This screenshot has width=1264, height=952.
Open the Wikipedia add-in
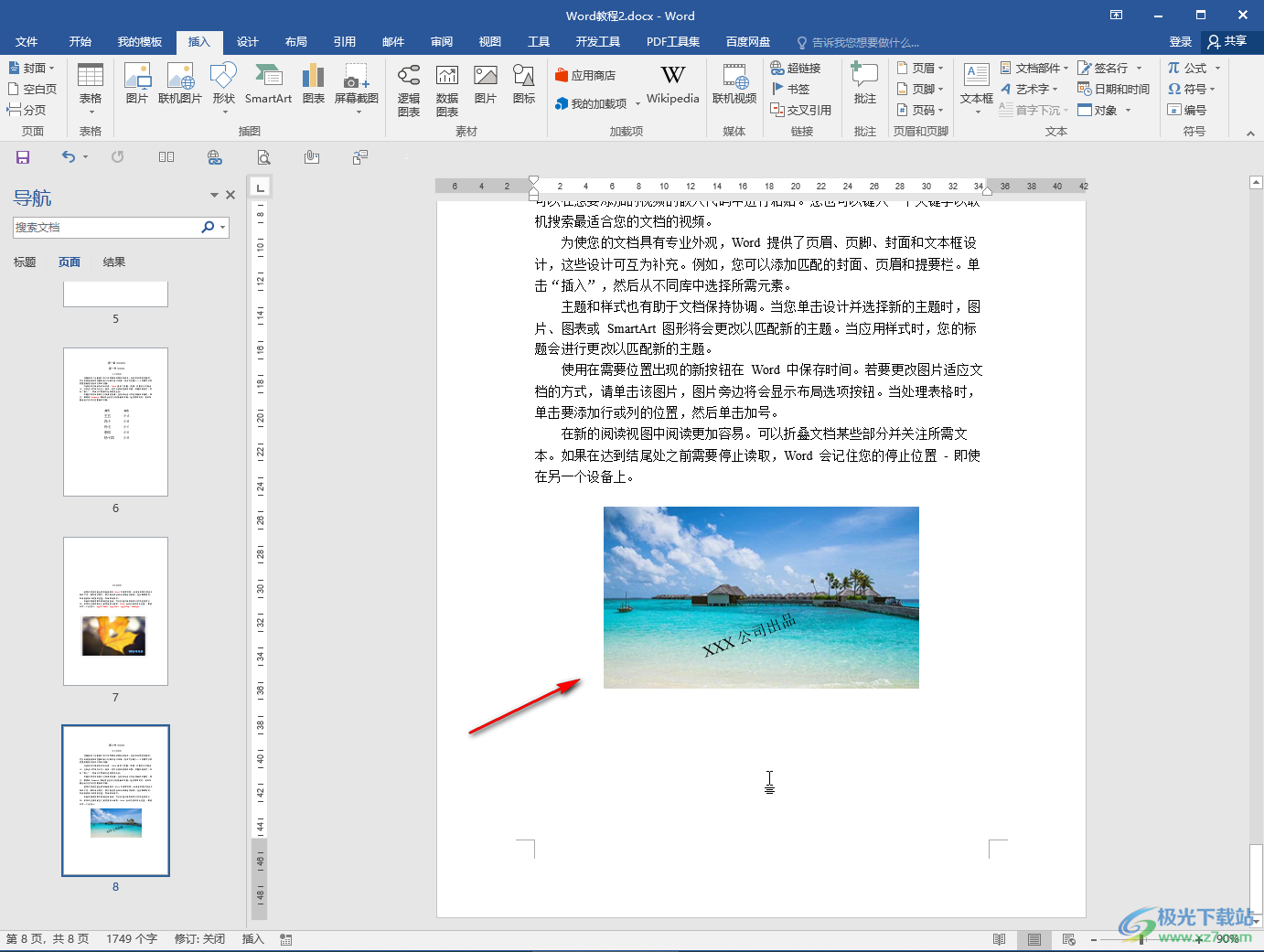tap(673, 84)
